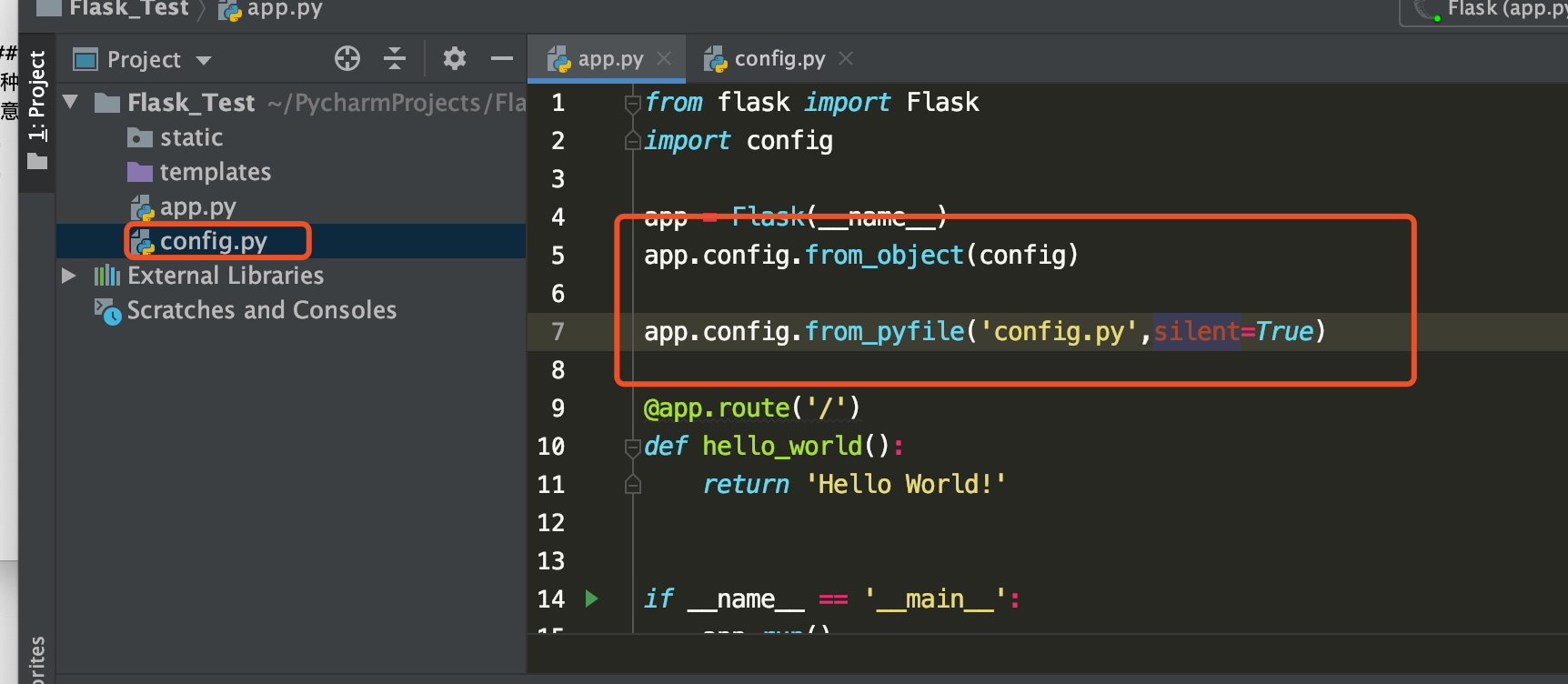Expand the External Libraries node
This screenshot has width=1568, height=684.
[x=69, y=276]
